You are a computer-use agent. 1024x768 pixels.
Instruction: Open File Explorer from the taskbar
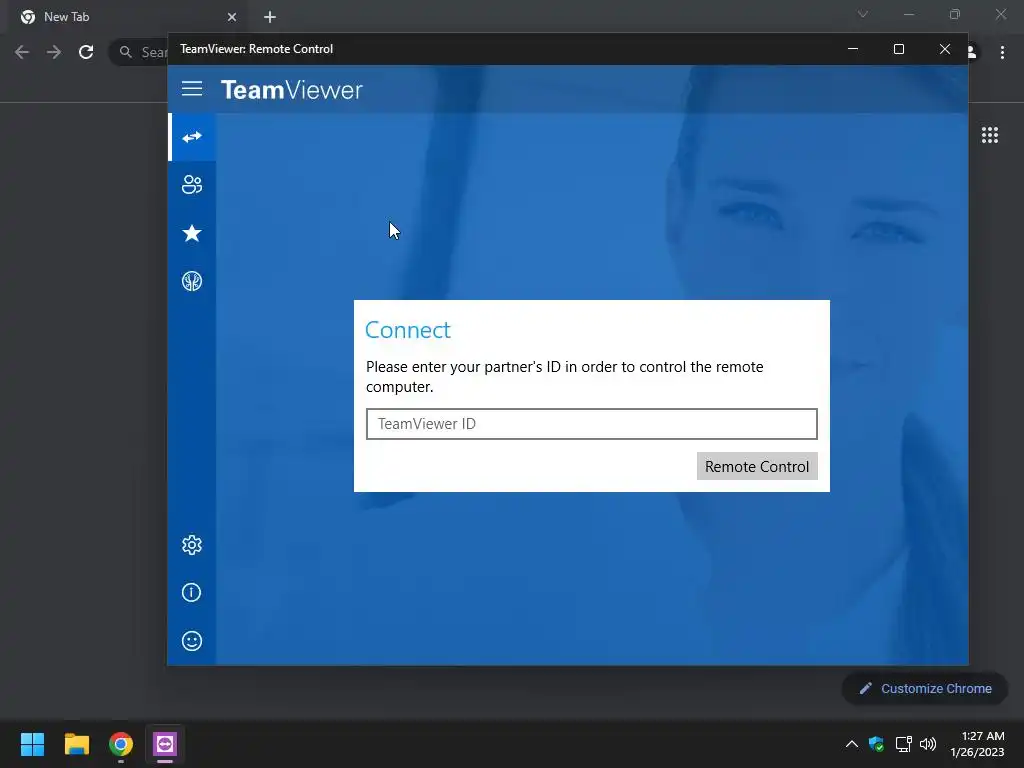coord(76,744)
